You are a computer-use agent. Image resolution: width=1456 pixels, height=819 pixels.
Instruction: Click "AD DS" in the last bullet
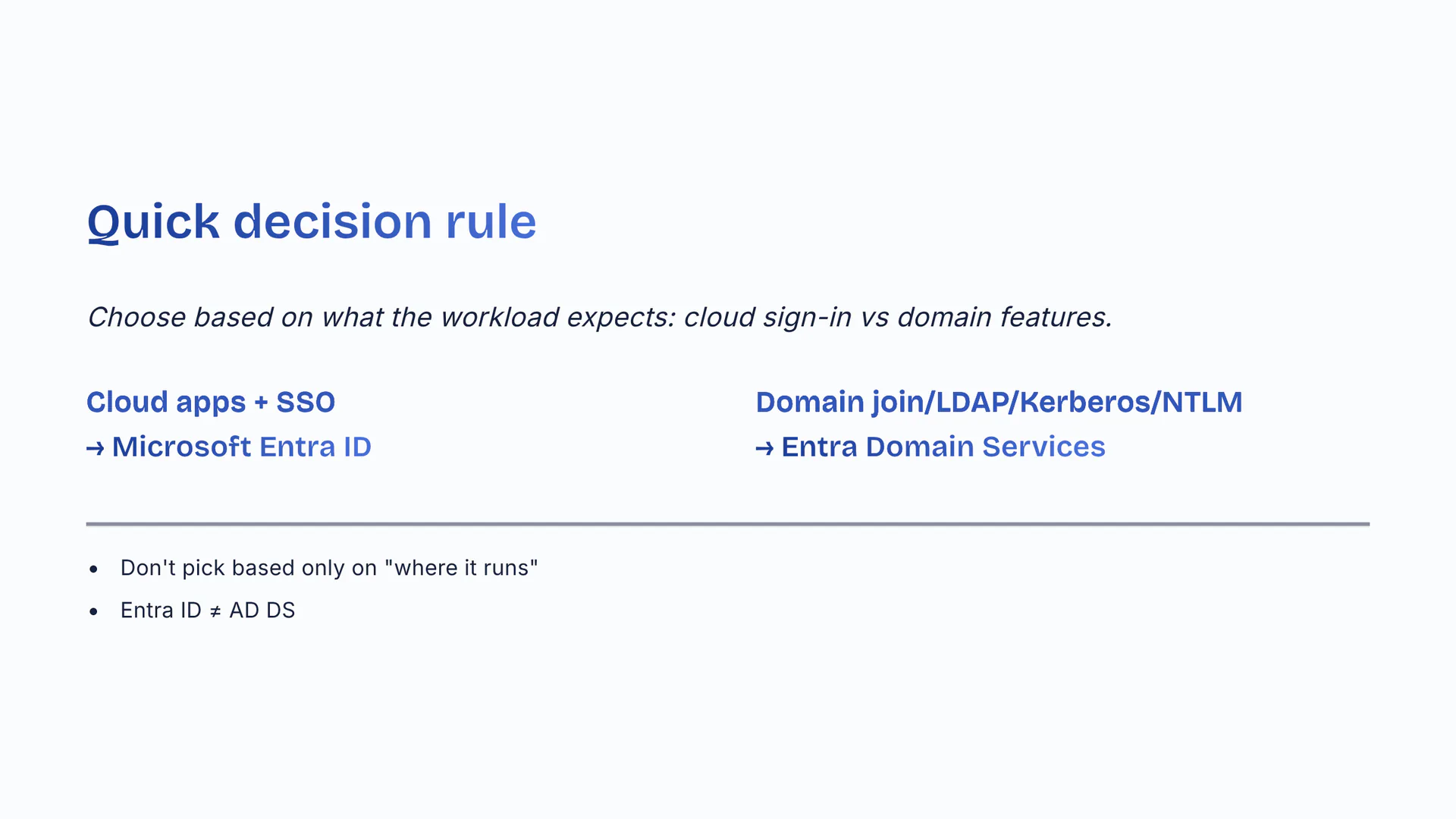pos(262,610)
